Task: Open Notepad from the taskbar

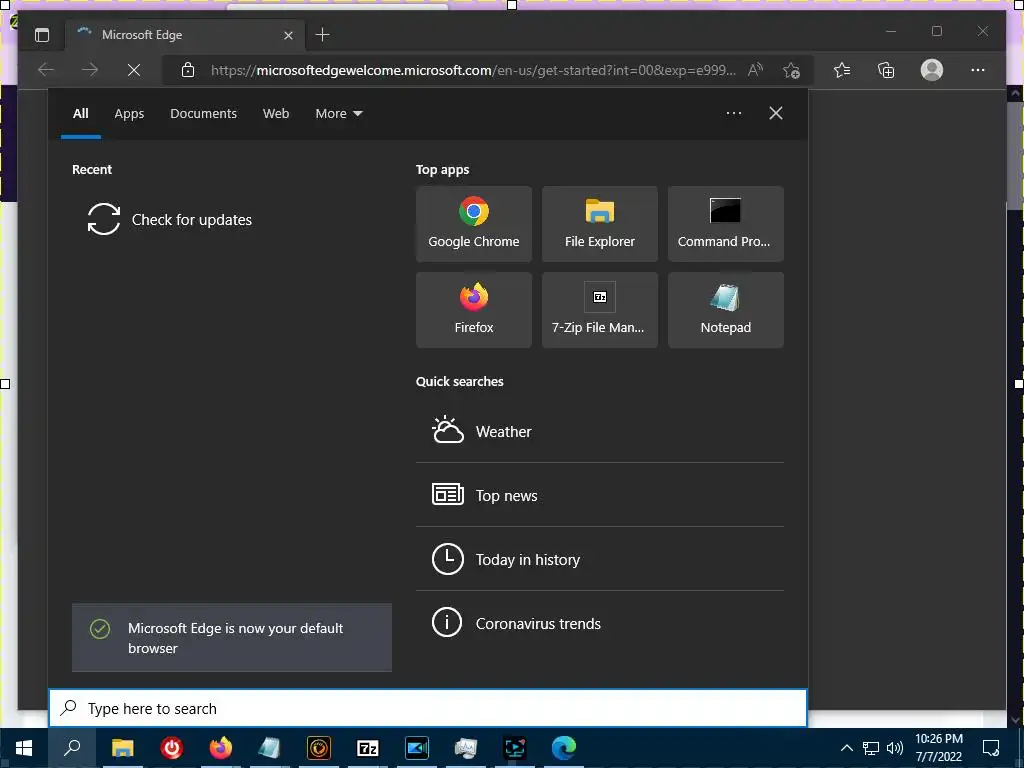Action: click(x=269, y=748)
